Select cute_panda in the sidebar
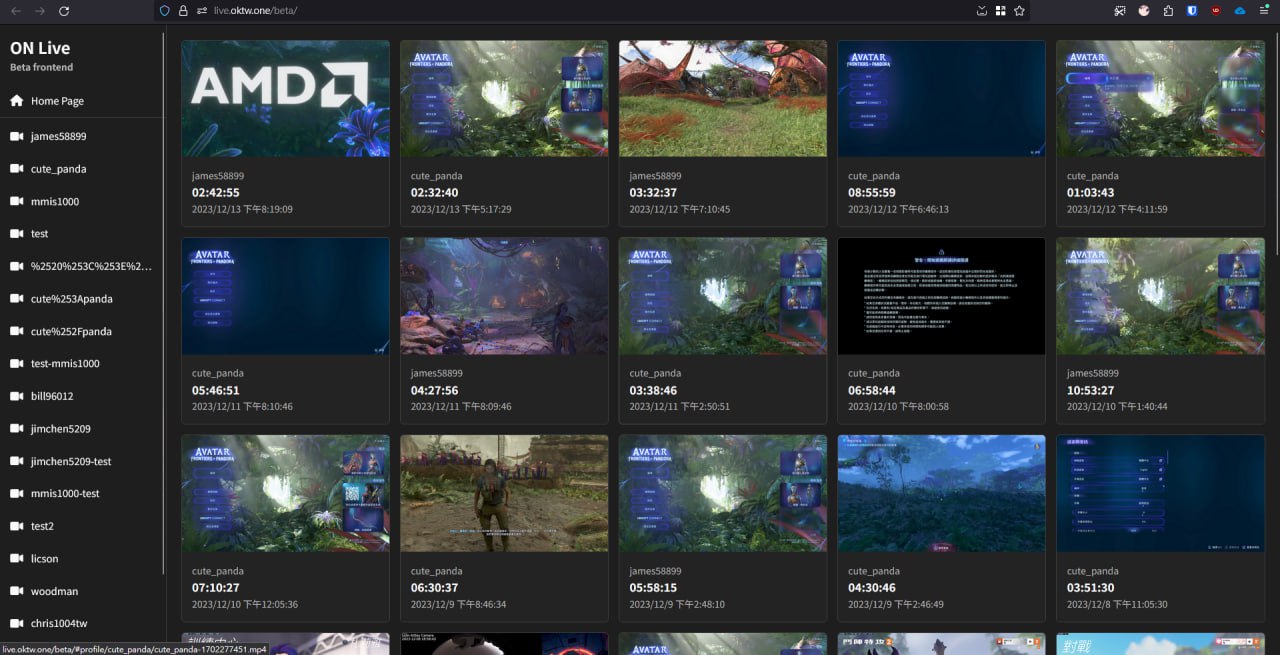The image size is (1280, 655). click(81, 169)
